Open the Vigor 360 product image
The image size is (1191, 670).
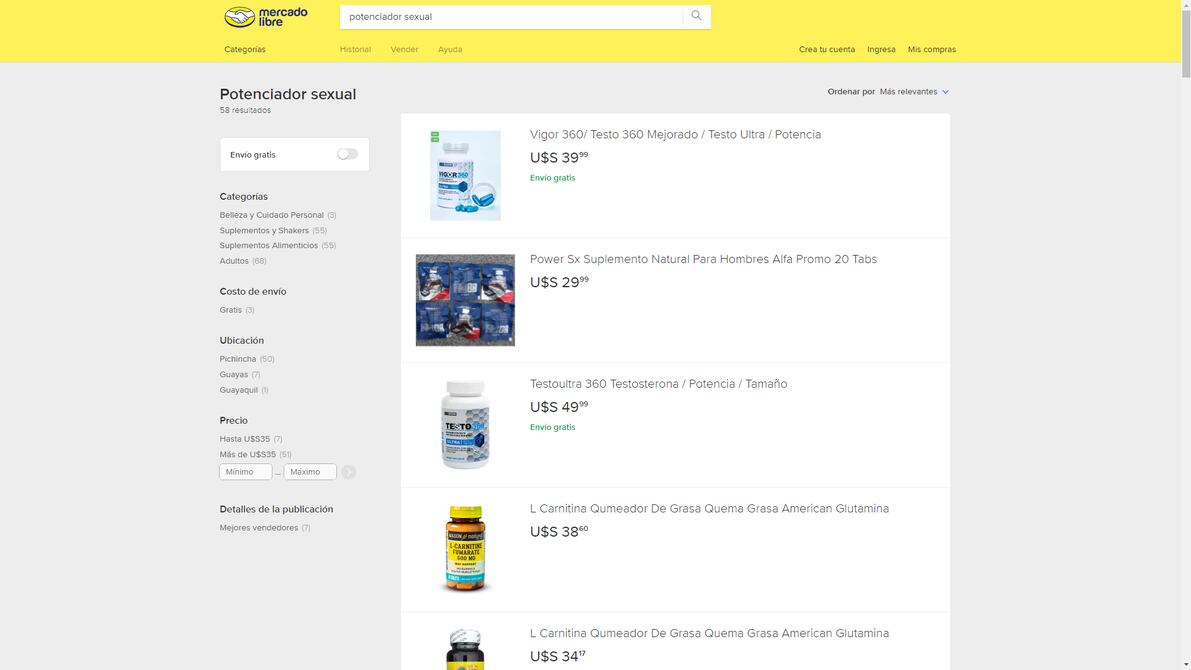[x=465, y=175]
